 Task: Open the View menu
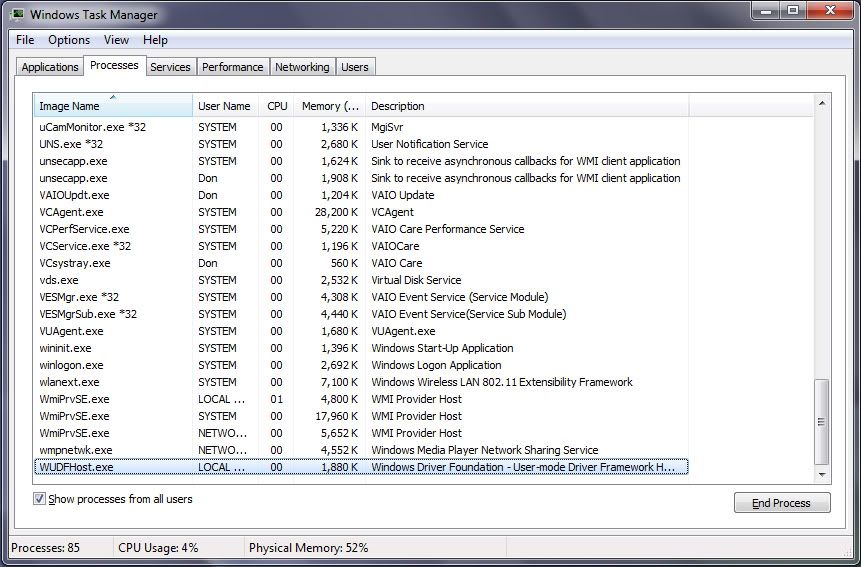116,40
